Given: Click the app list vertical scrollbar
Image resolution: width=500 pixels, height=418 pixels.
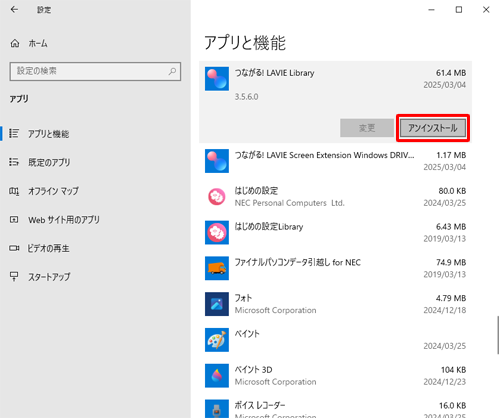Looking at the screenshot, I should (497, 335).
